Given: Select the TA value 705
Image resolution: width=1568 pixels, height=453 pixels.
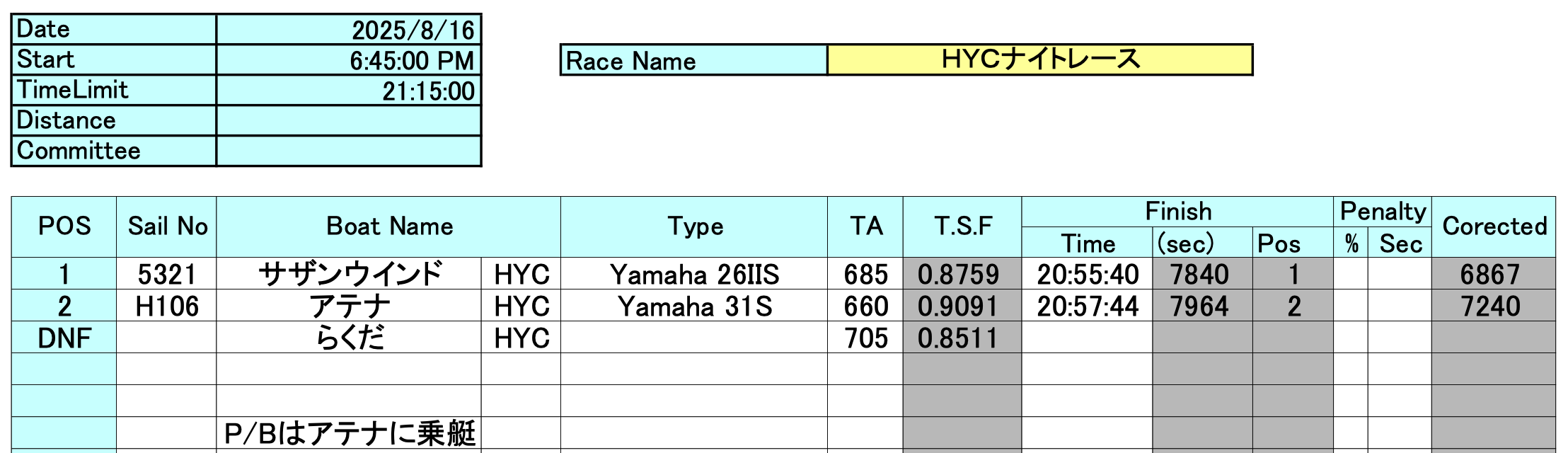Looking at the screenshot, I should pos(865,338).
